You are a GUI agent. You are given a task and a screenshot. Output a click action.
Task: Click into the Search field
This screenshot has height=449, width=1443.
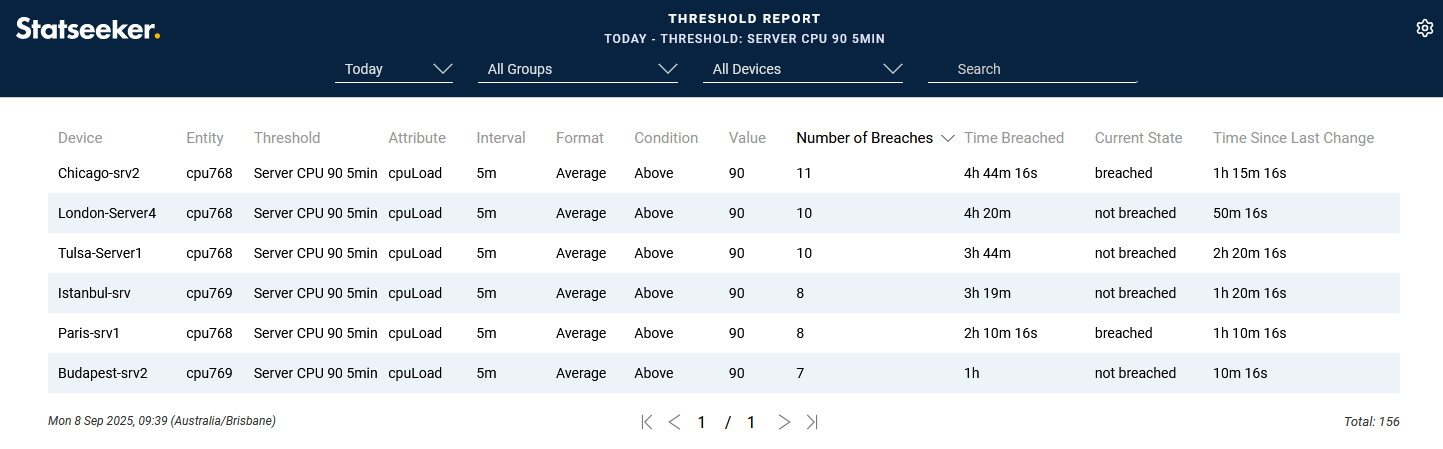[x=1032, y=69]
